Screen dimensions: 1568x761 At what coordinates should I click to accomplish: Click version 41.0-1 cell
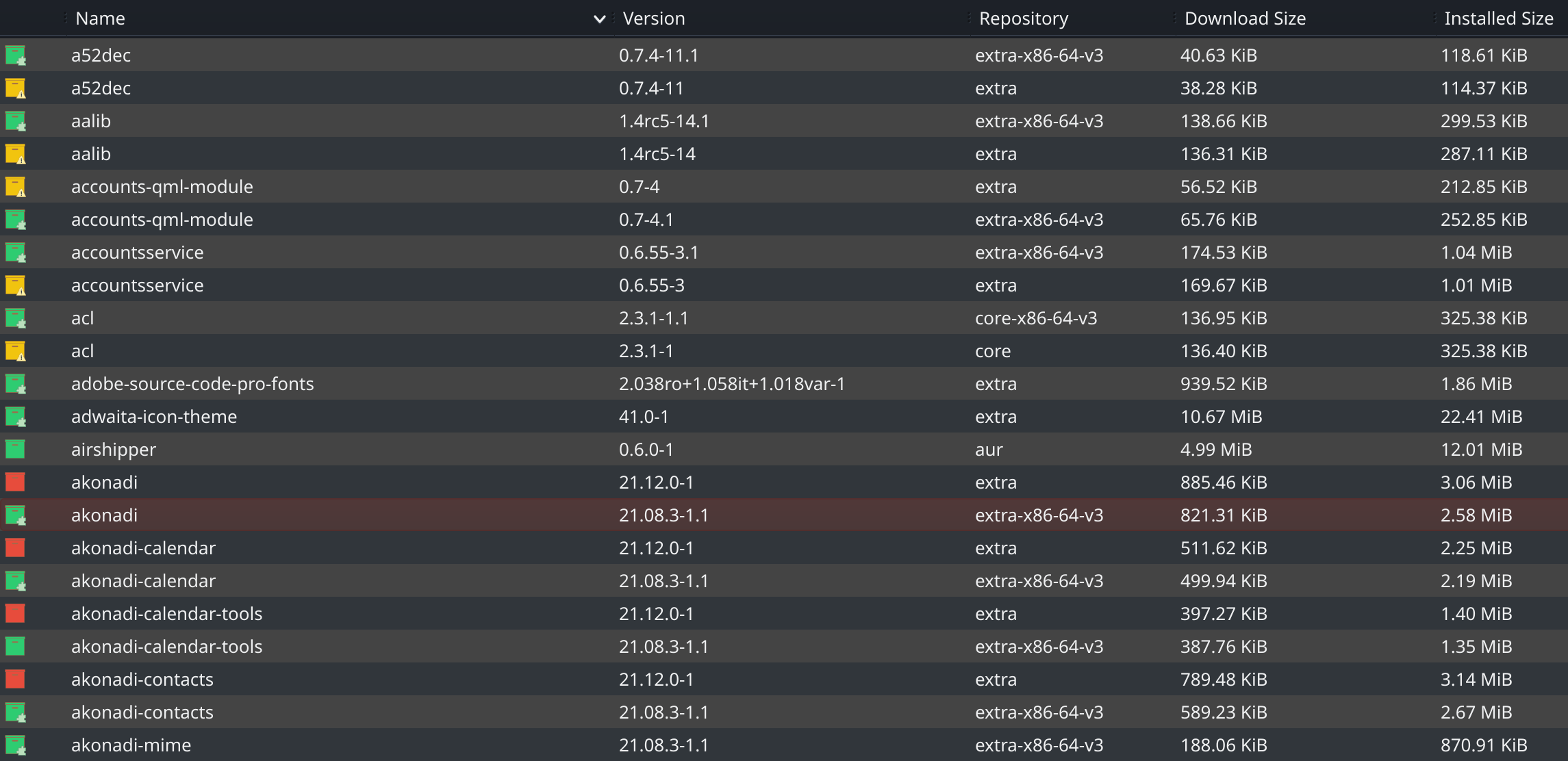point(644,417)
